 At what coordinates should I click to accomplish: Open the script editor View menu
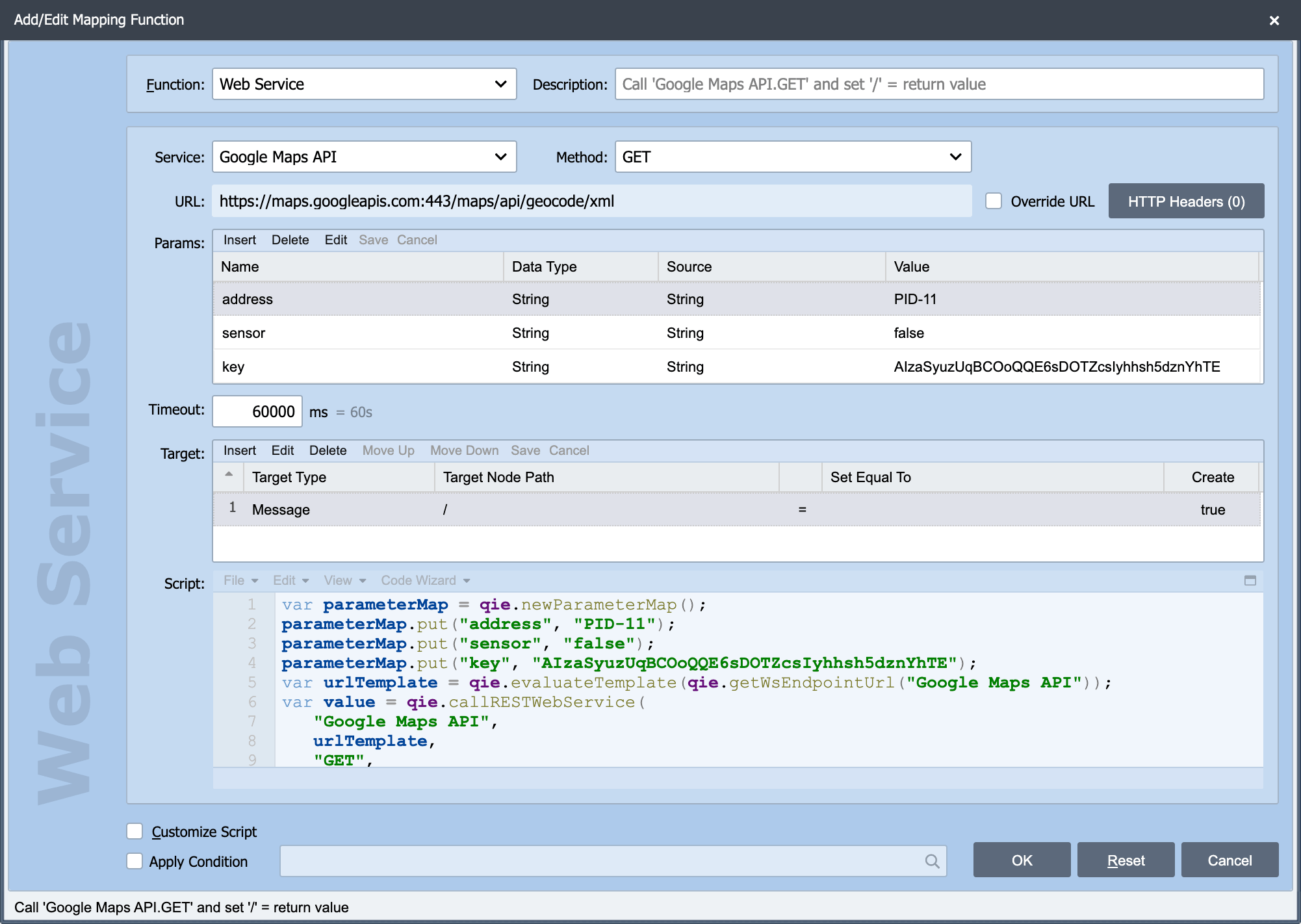click(344, 580)
